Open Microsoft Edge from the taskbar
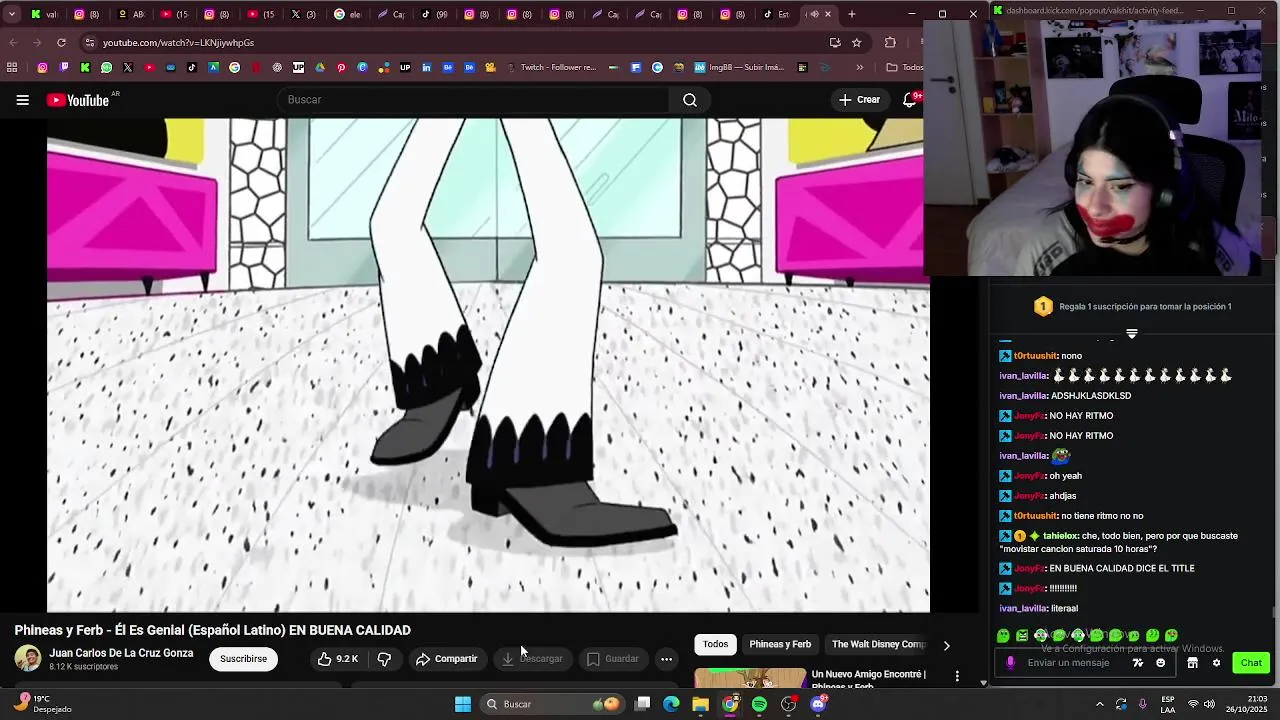The image size is (1280, 720). (x=671, y=704)
